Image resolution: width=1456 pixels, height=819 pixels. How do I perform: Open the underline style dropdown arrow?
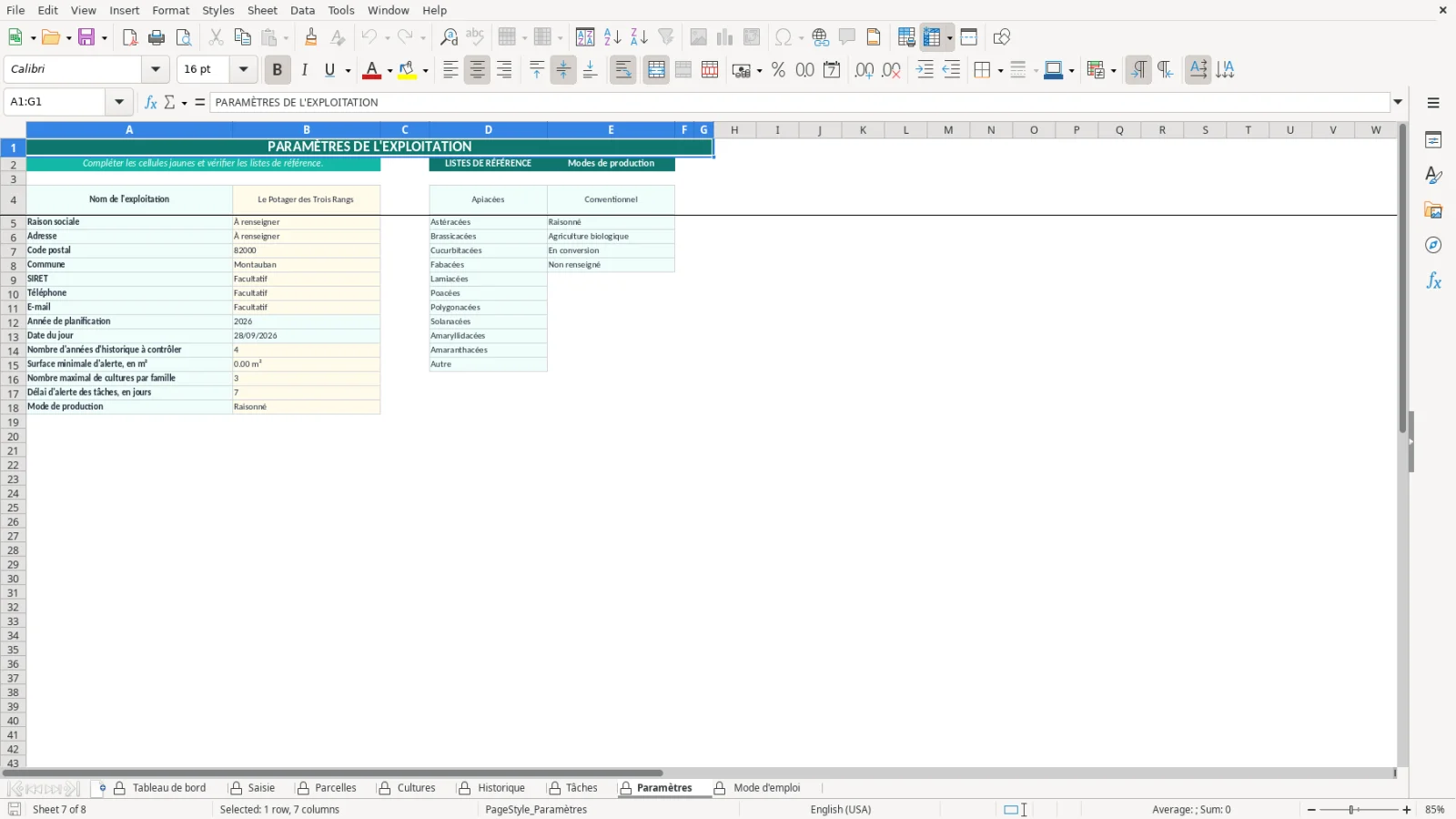[x=348, y=70]
